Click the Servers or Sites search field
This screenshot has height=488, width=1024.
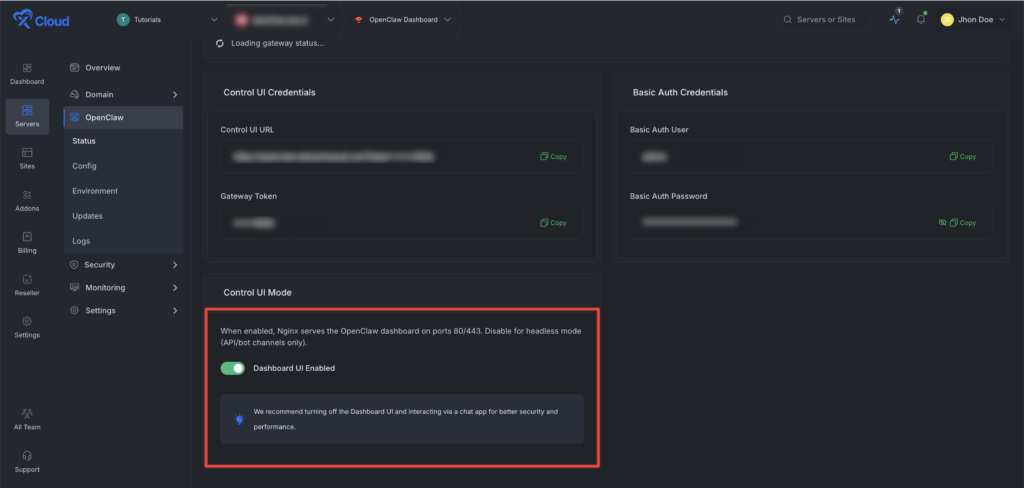pyautogui.click(x=825, y=19)
